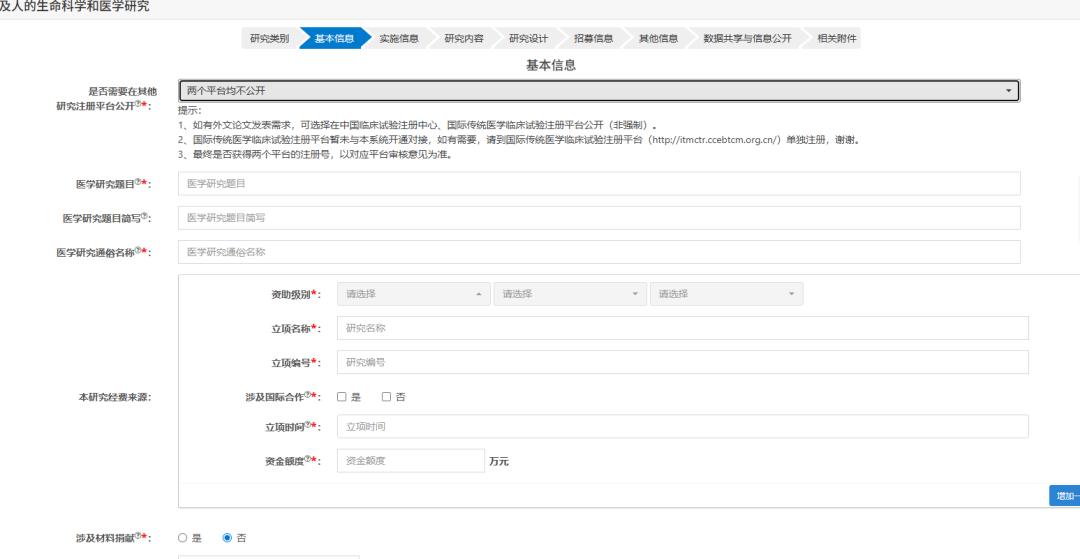
Task: Click into 立项名称 input field
Action: 683,328
